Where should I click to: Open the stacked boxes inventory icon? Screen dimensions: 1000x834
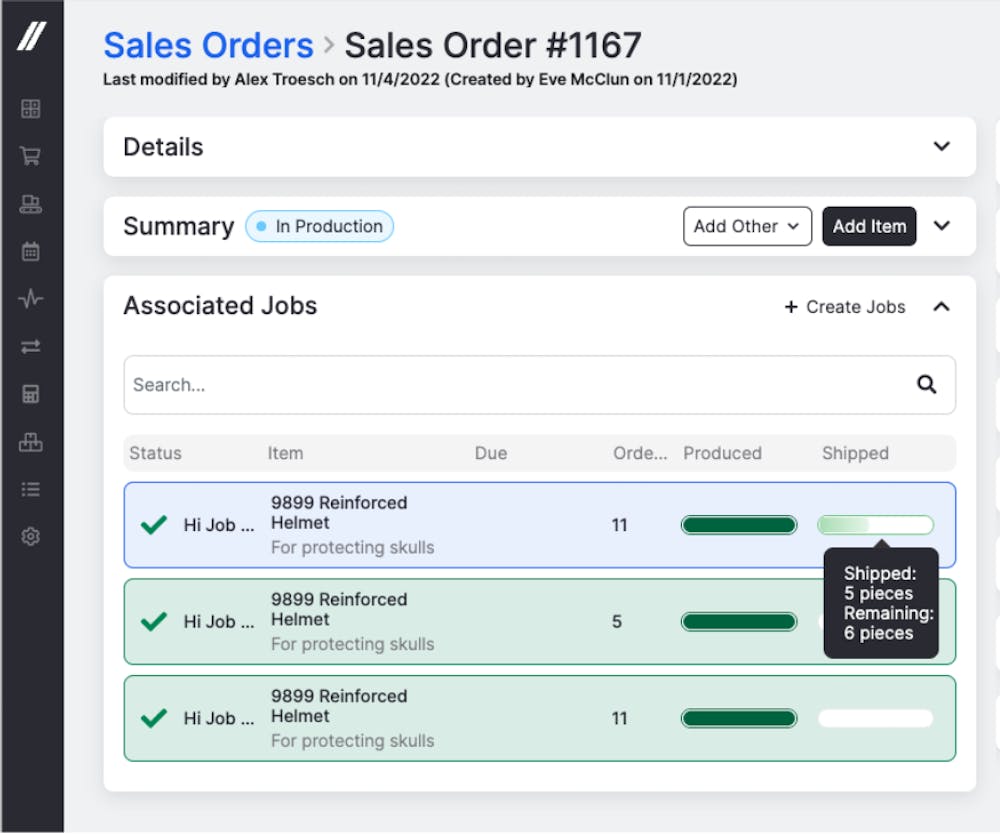(x=31, y=442)
